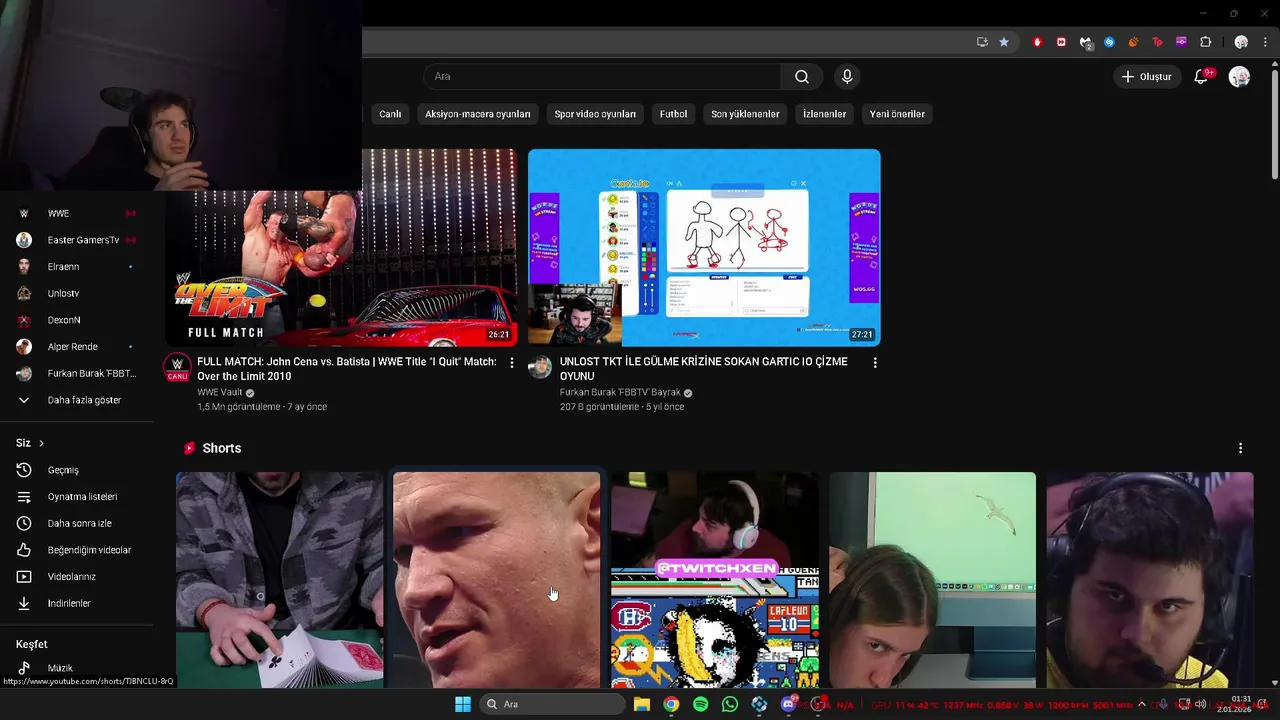Open the WWE Vault channel avatar
This screenshot has height=720, width=1280.
tap(177, 367)
